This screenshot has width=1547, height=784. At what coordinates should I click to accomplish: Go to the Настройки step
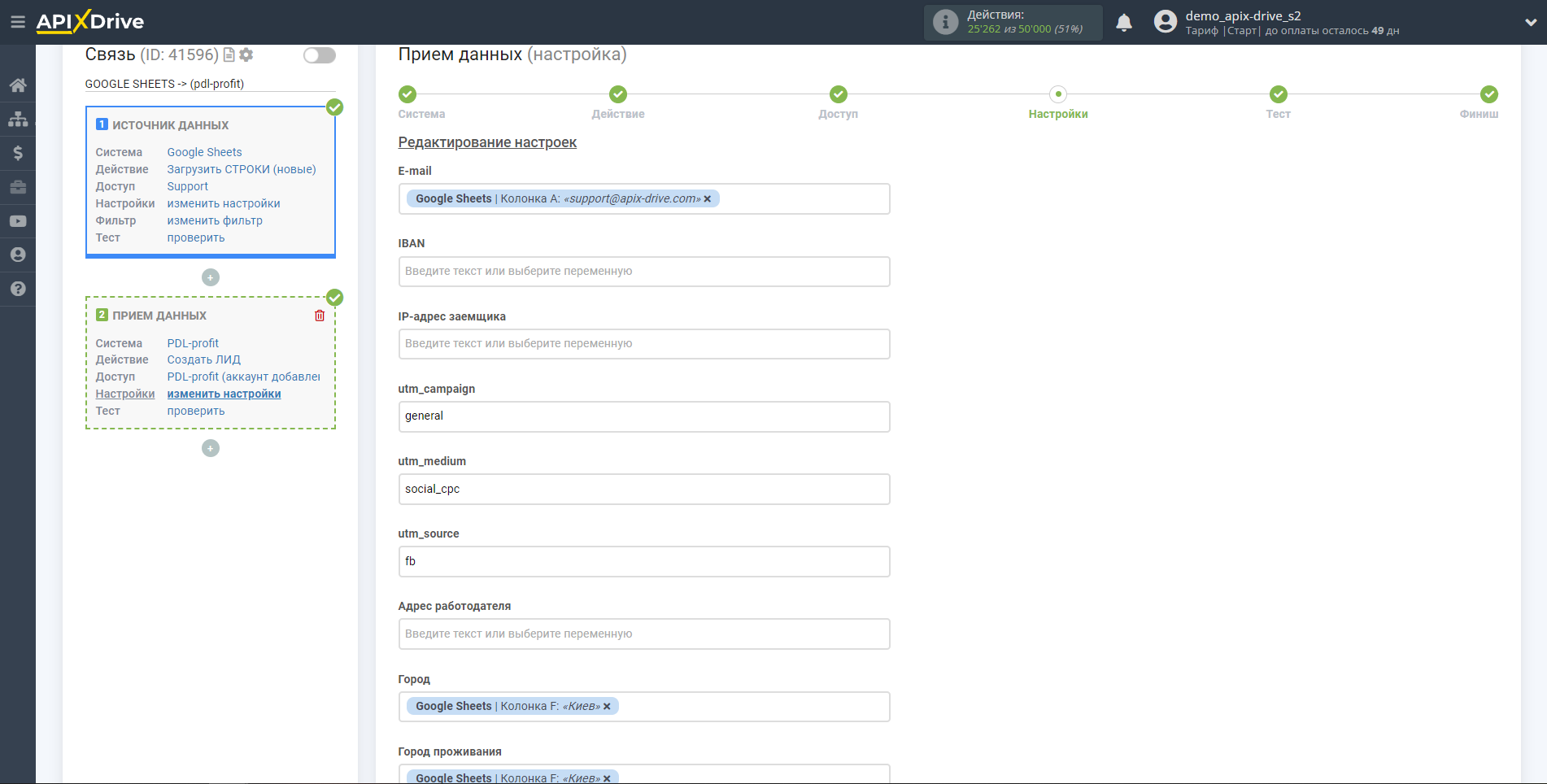[1058, 94]
